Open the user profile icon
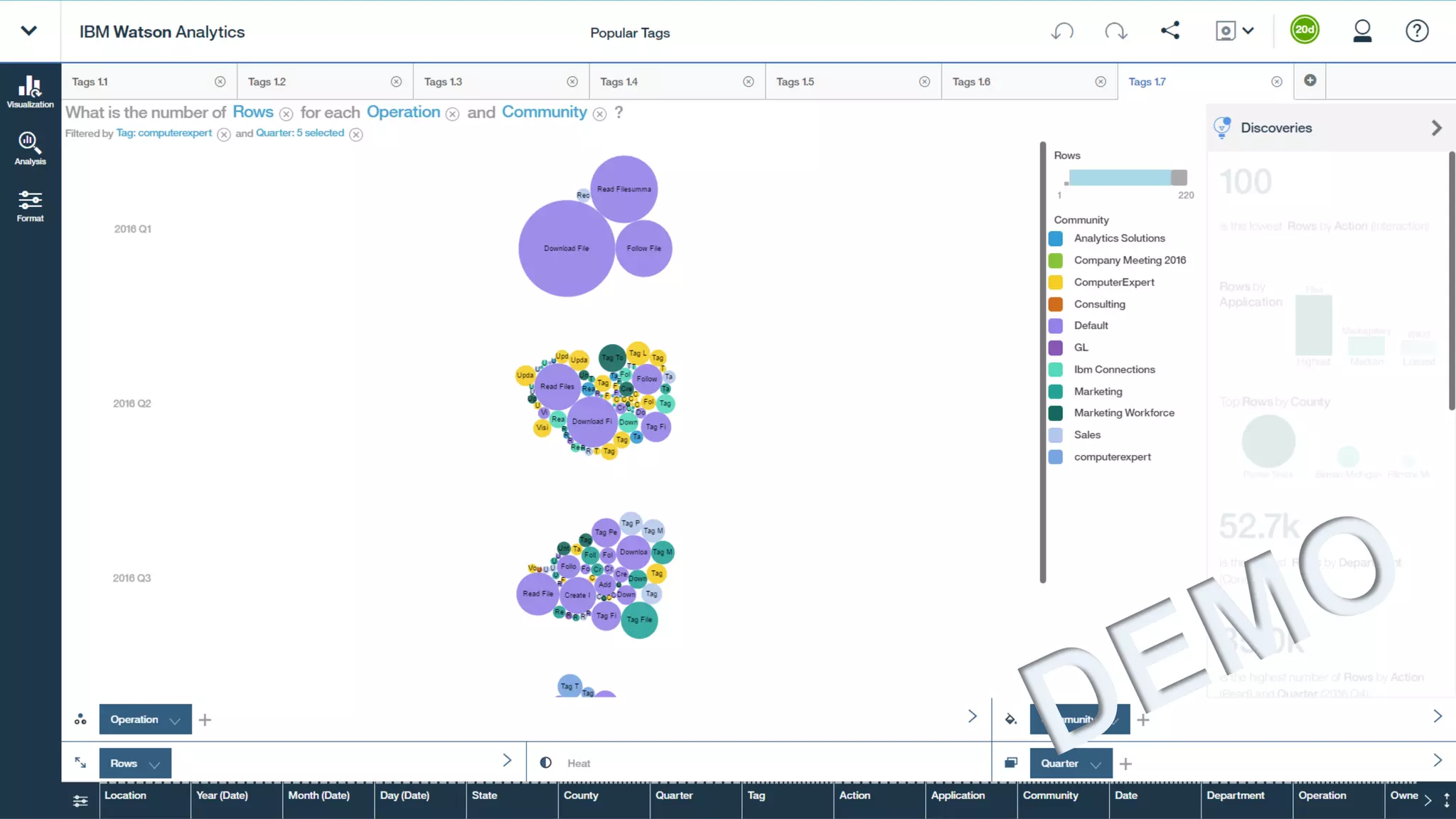The height and width of the screenshot is (819, 1456). [x=1362, y=31]
